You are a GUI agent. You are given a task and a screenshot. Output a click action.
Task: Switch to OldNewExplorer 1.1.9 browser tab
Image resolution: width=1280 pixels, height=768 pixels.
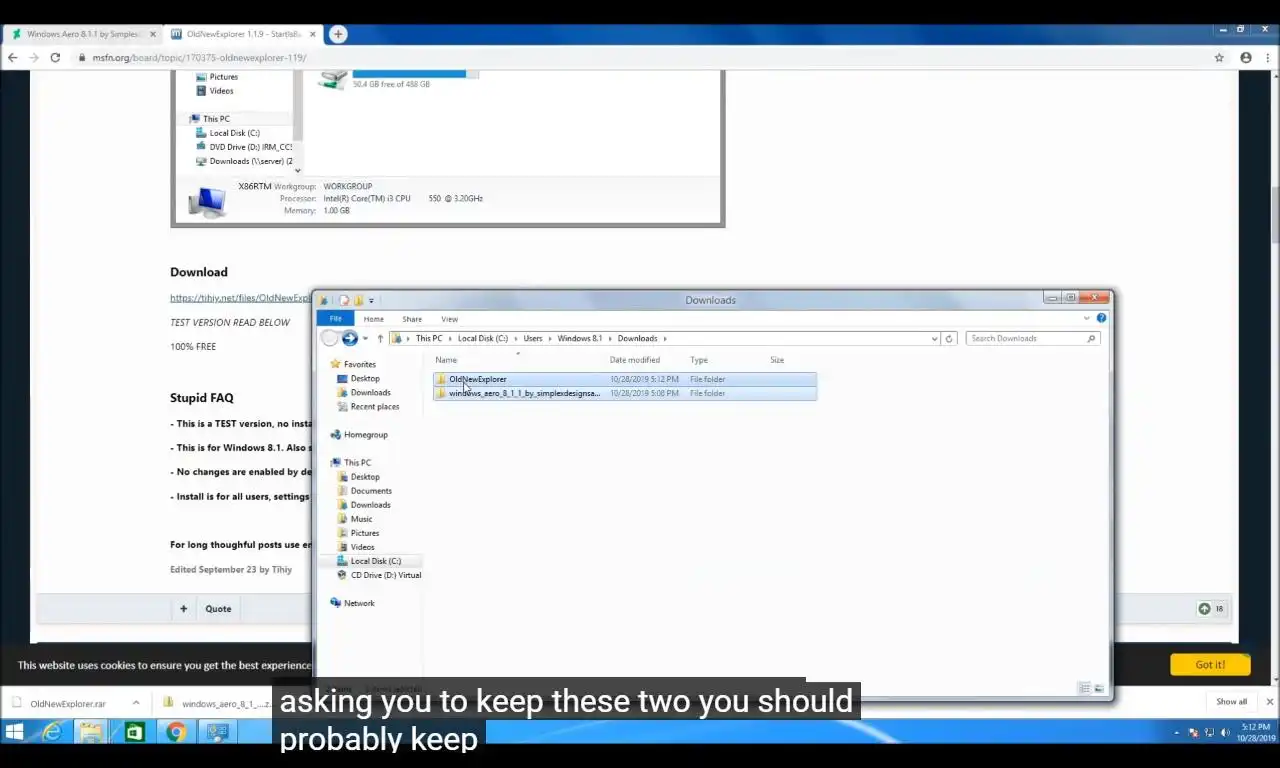244,34
